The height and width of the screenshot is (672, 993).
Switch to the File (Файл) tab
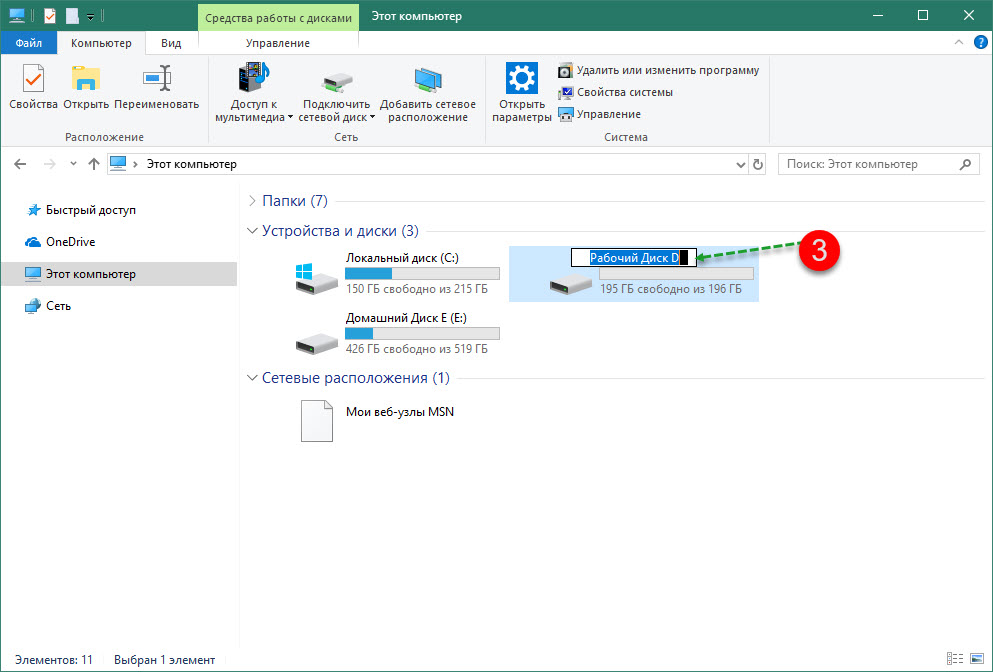pyautogui.click(x=28, y=43)
